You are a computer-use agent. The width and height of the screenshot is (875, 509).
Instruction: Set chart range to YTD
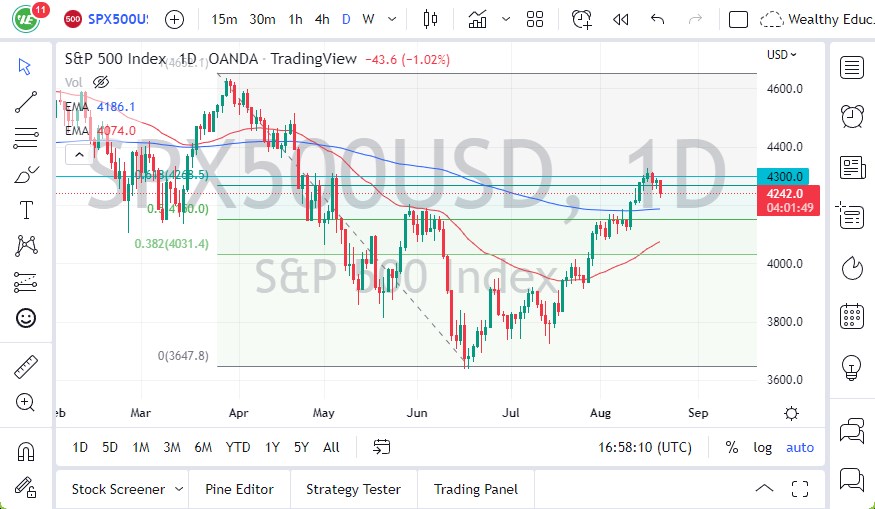[x=238, y=447]
